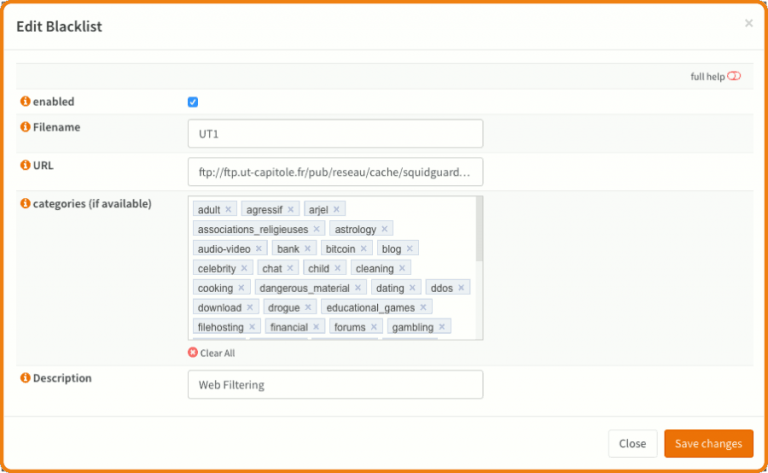Viewport: 768px width, 473px height.
Task: Click the info icon beside categories label
Action: (x=26, y=204)
